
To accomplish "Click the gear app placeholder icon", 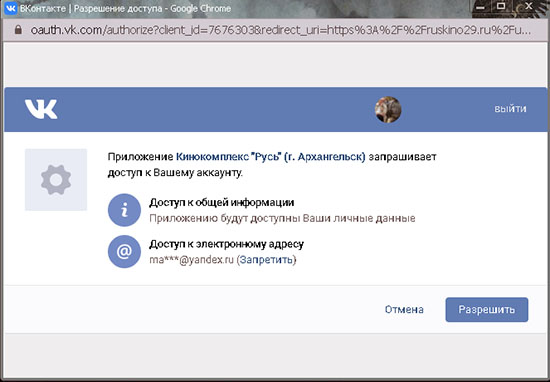I will click(56, 180).
